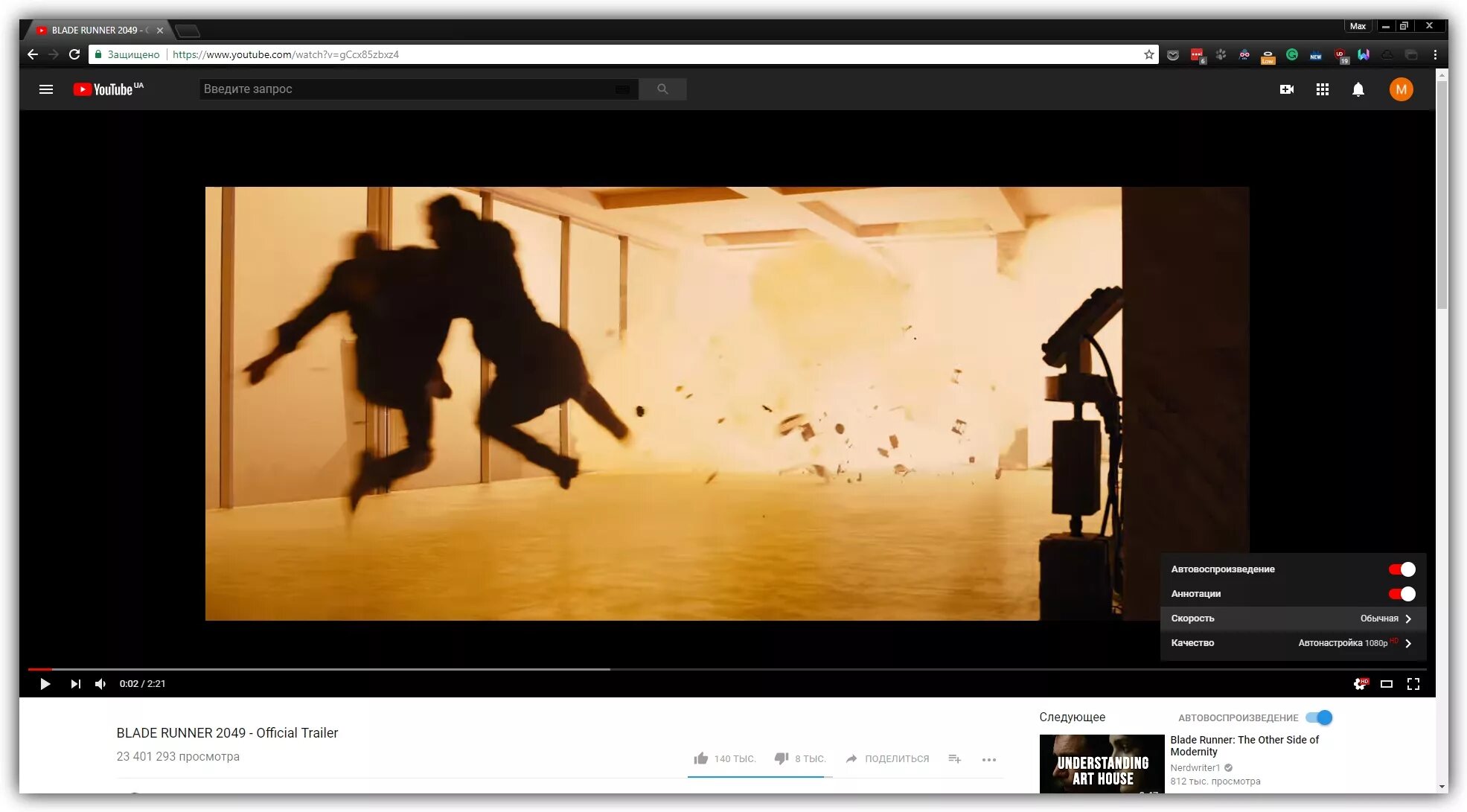Toggle Автовоспроизведение in player settings

(x=1402, y=569)
